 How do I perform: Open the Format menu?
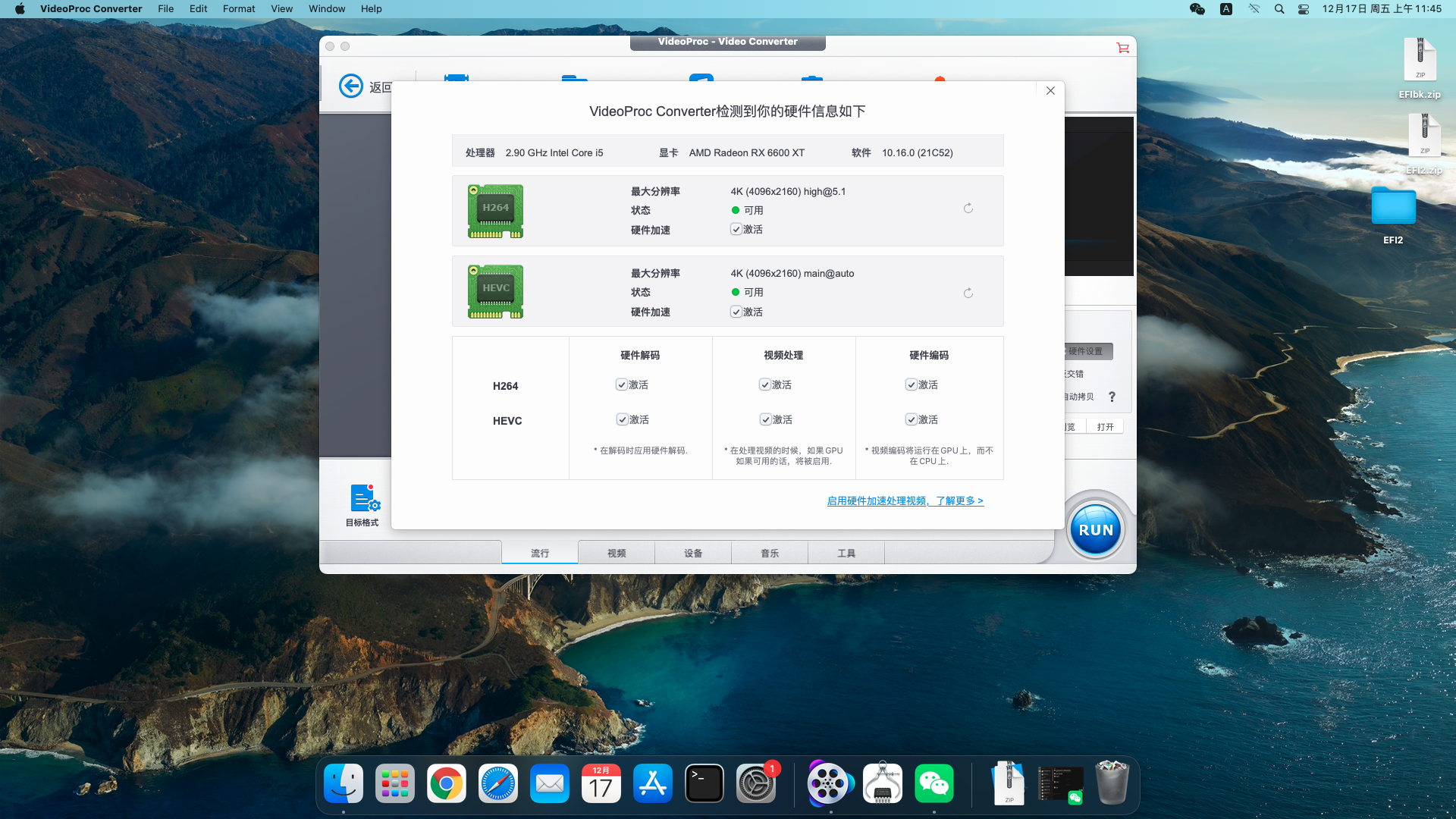click(238, 9)
